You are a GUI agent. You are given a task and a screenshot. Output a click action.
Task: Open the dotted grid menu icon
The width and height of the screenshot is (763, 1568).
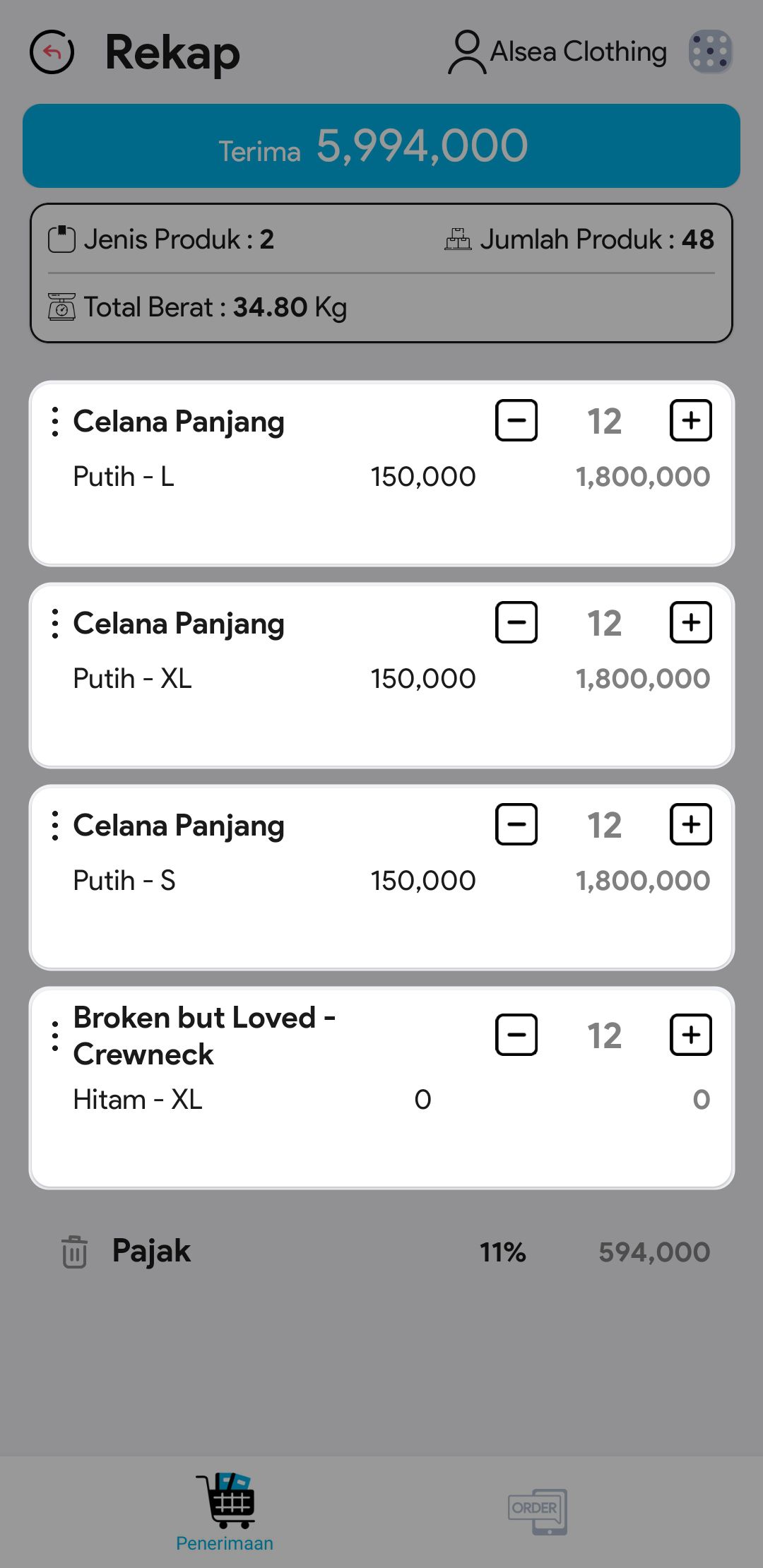[x=710, y=52]
